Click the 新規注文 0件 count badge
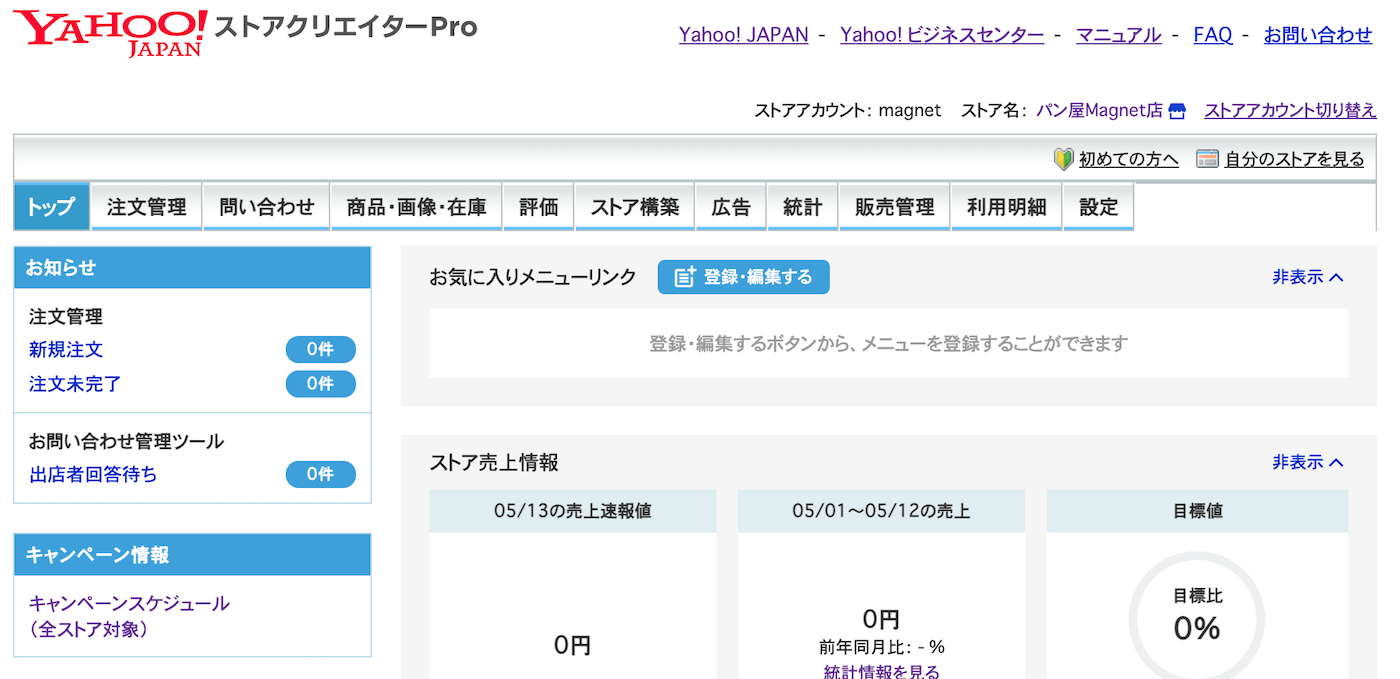 point(321,350)
